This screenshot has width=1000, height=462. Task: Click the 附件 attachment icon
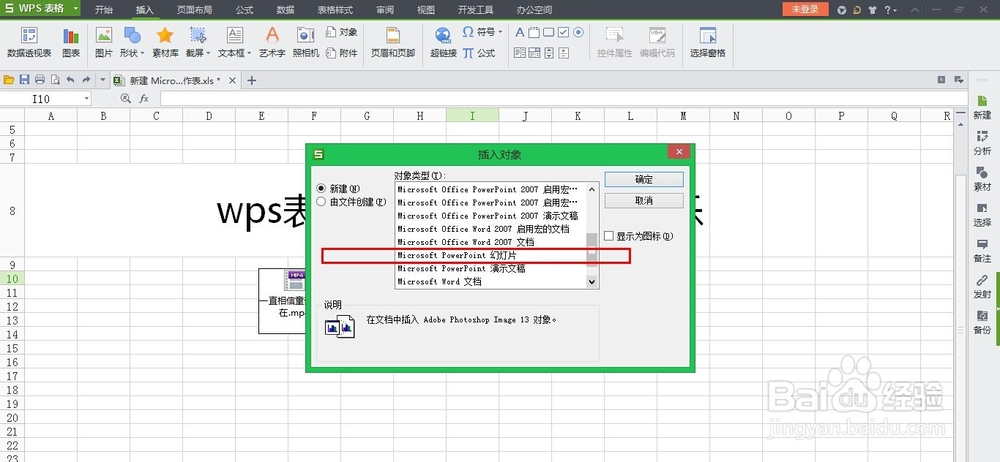[341, 53]
